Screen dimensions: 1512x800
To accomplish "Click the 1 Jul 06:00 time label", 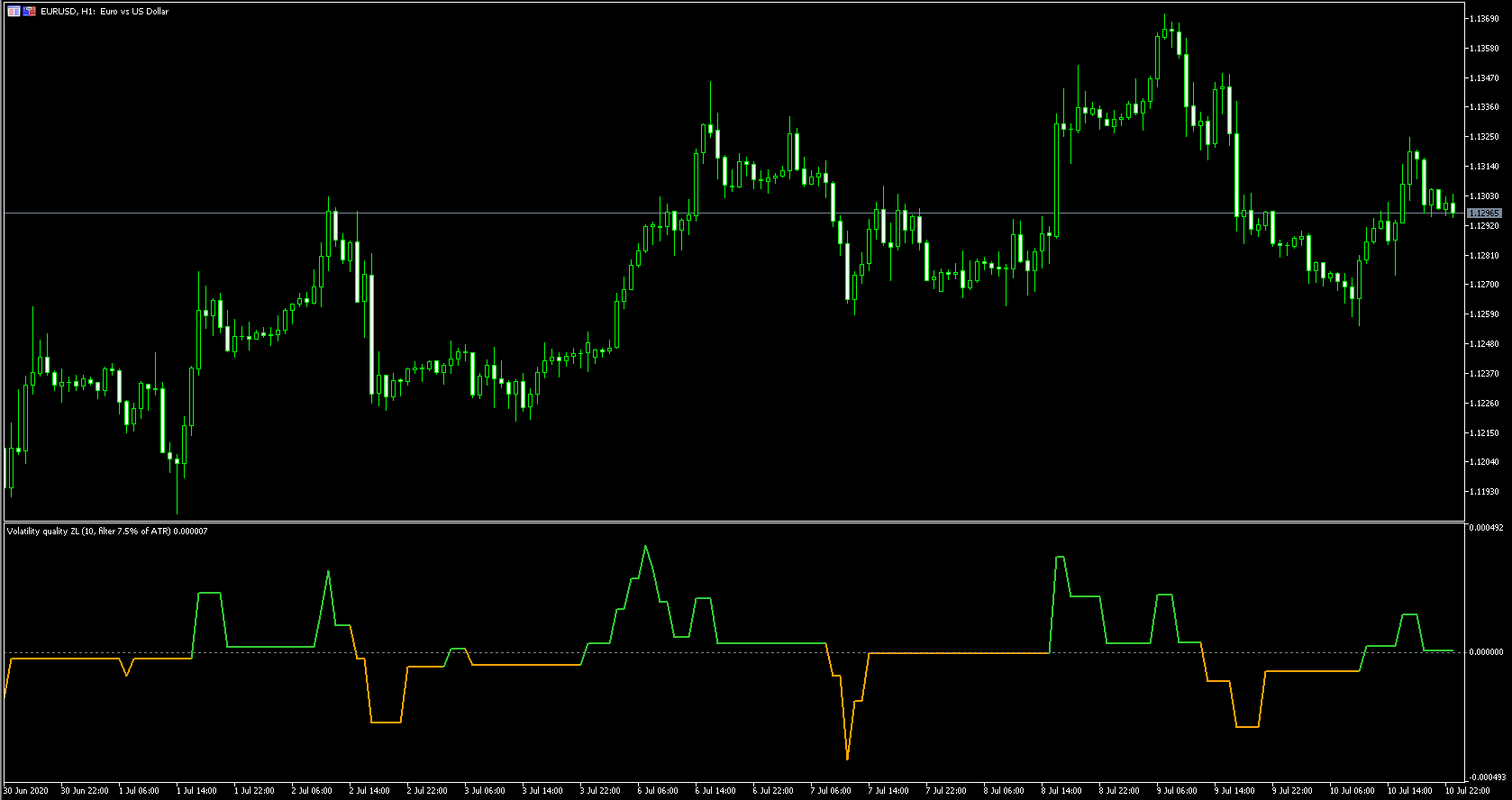I will tap(139, 791).
